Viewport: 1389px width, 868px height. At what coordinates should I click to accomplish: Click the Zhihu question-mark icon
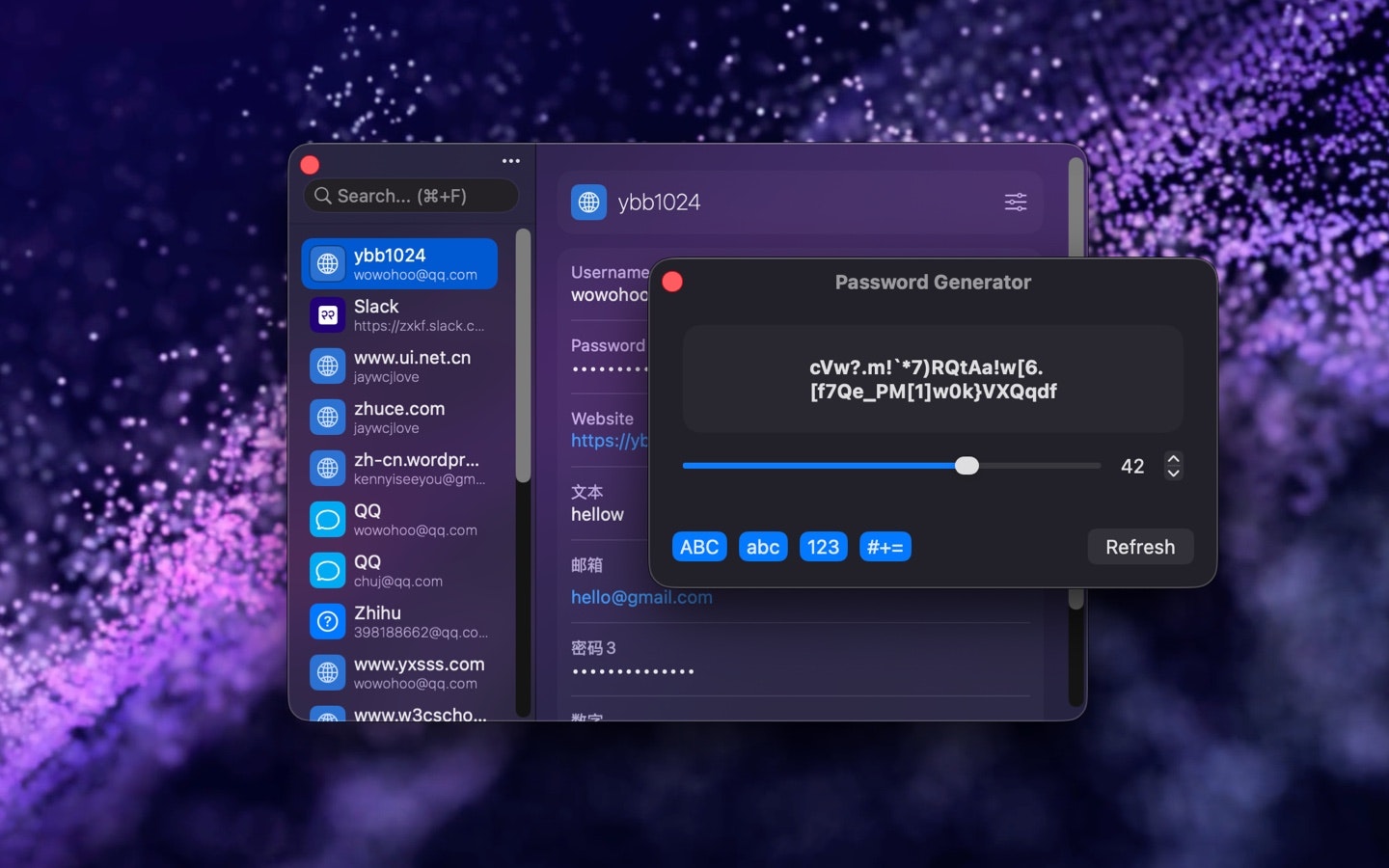328,621
